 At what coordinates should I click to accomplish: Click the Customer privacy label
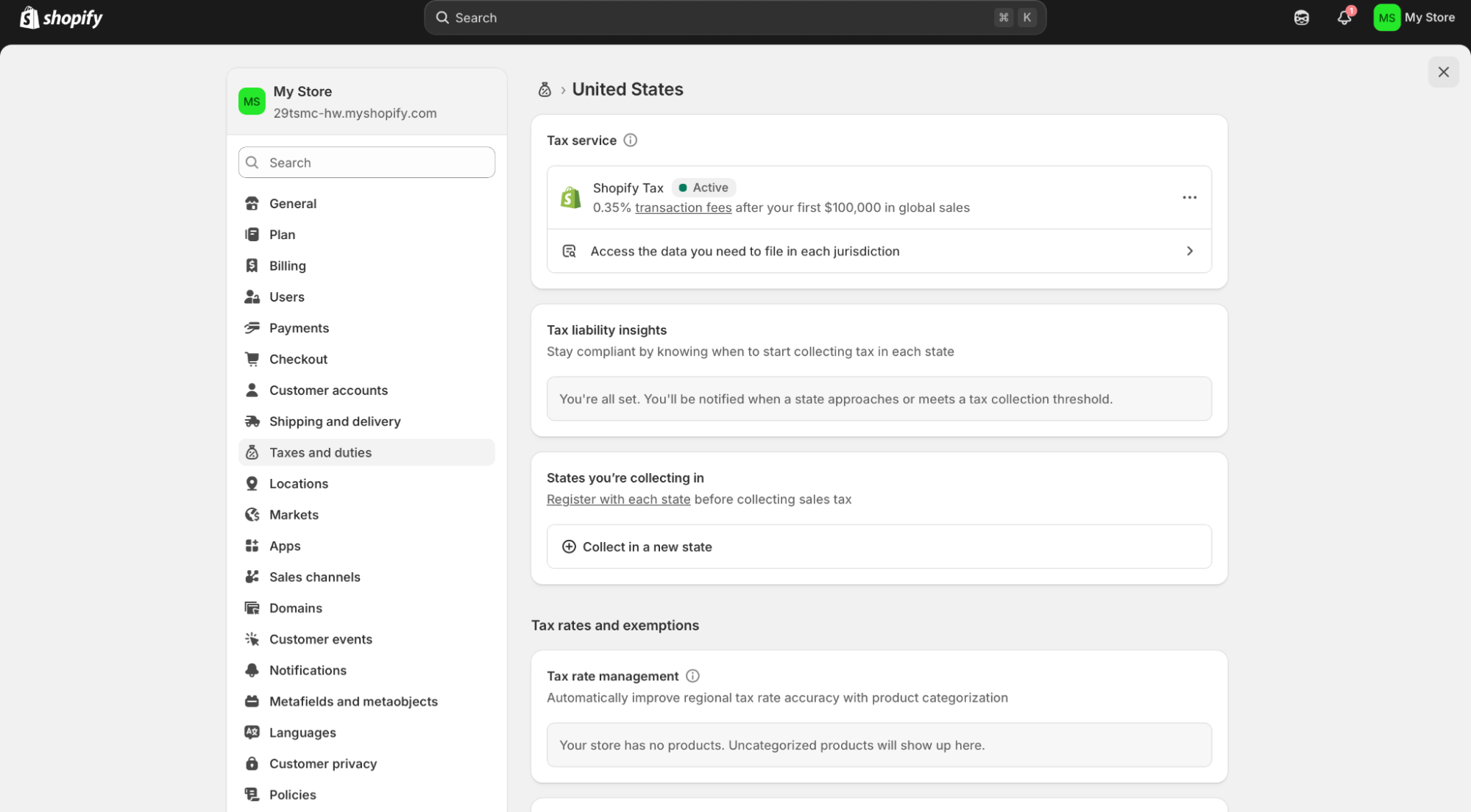[323, 764]
